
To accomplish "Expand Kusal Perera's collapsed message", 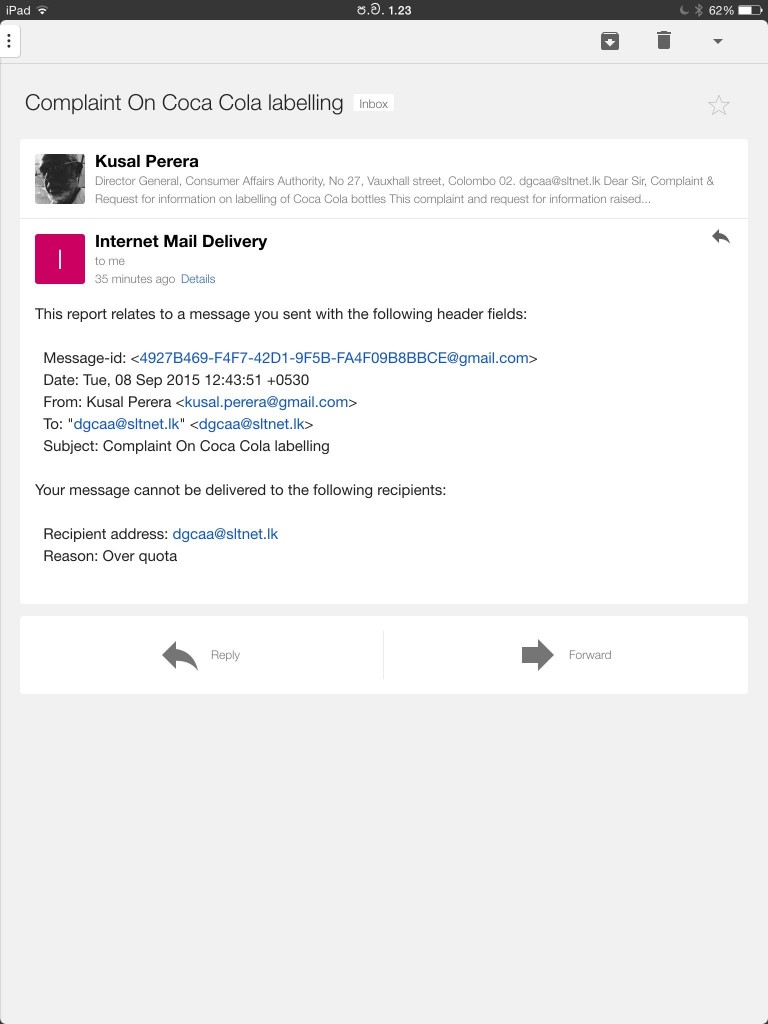I will click(x=400, y=180).
